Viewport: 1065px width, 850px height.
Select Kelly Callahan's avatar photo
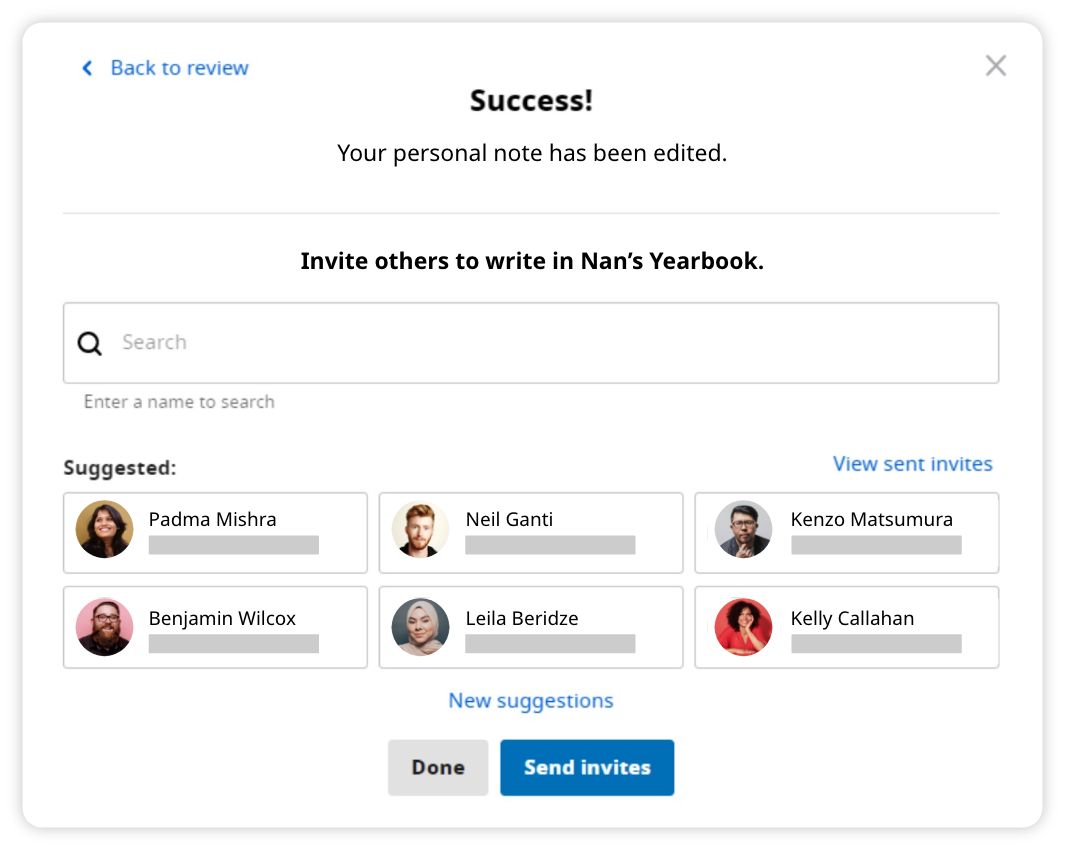click(x=744, y=627)
